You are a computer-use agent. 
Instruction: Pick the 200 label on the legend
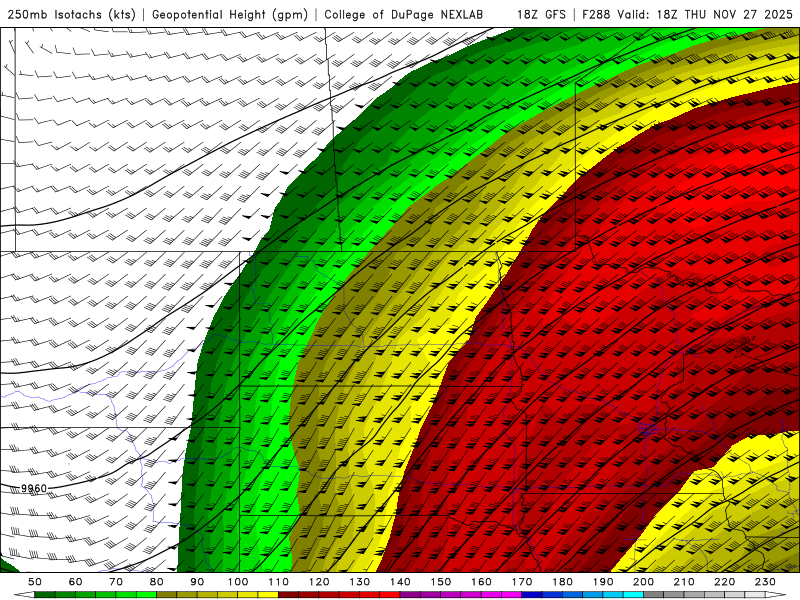(643, 582)
